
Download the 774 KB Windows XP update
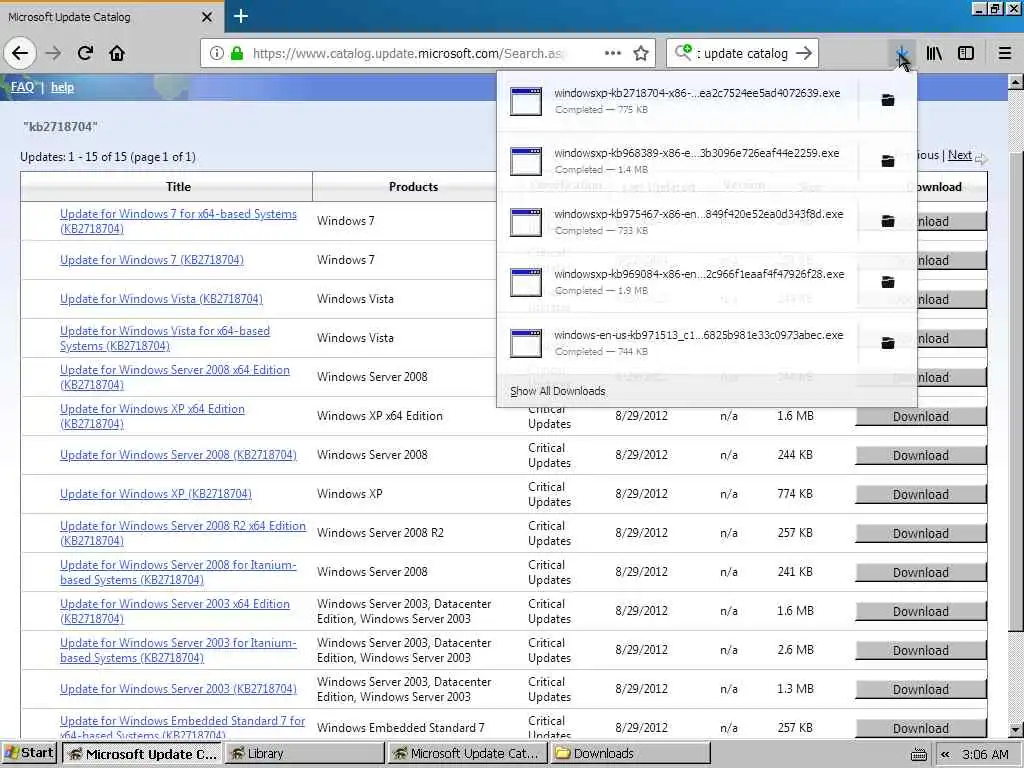click(921, 494)
